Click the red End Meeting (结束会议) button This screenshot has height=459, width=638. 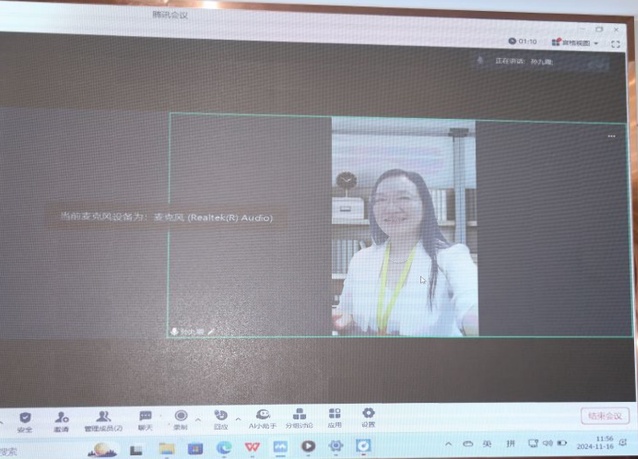[x=605, y=415]
